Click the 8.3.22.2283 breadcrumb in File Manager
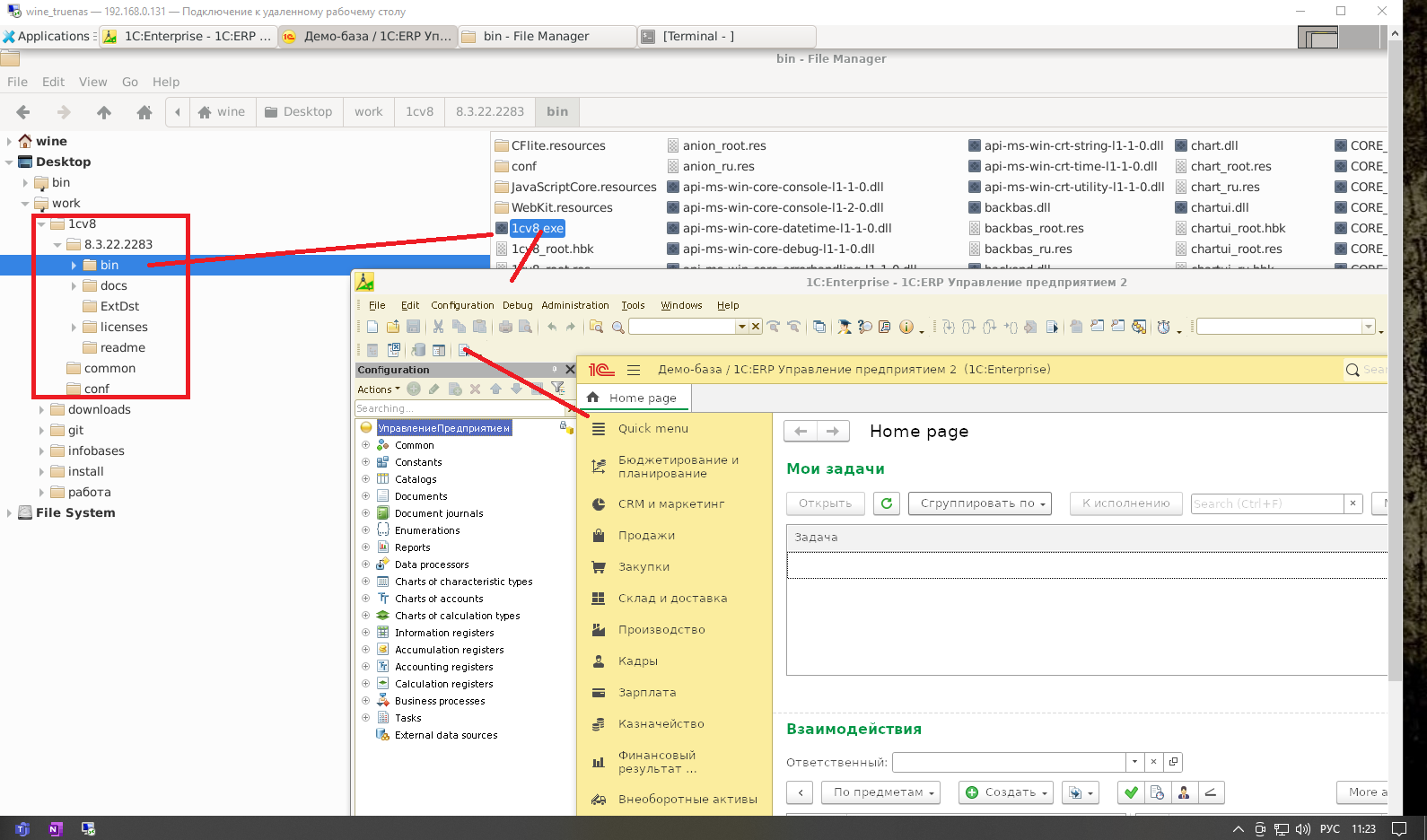This screenshot has width=1427, height=840. coord(489,112)
